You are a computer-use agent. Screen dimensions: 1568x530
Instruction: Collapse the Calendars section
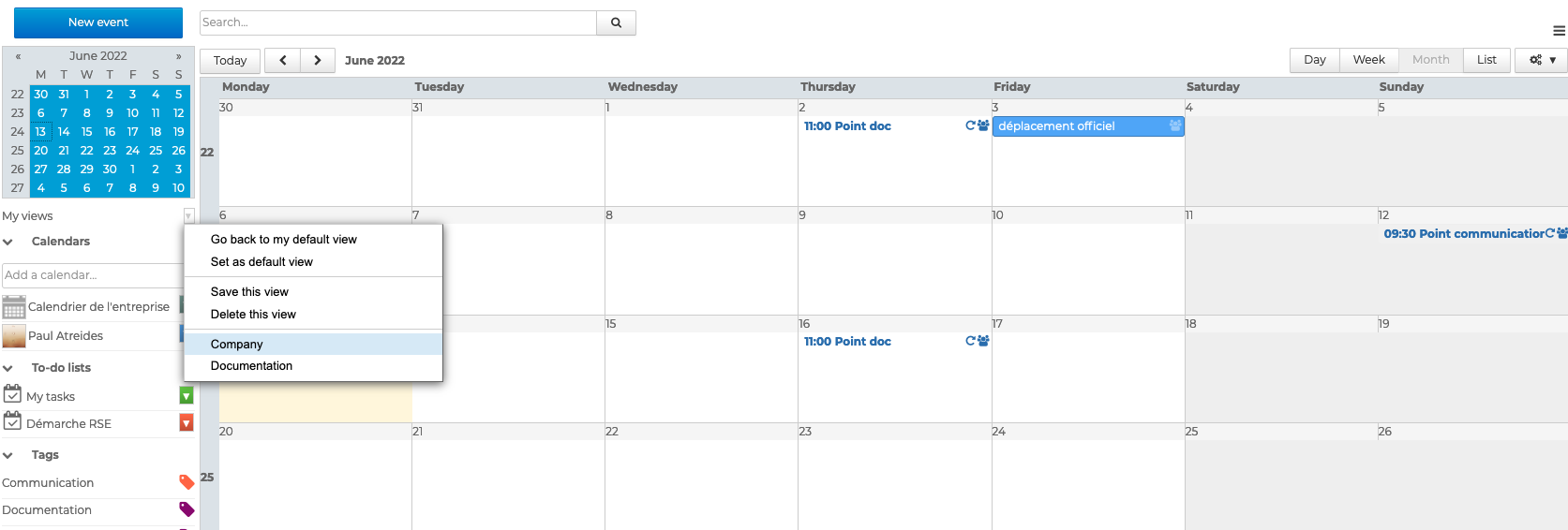[x=8, y=242]
